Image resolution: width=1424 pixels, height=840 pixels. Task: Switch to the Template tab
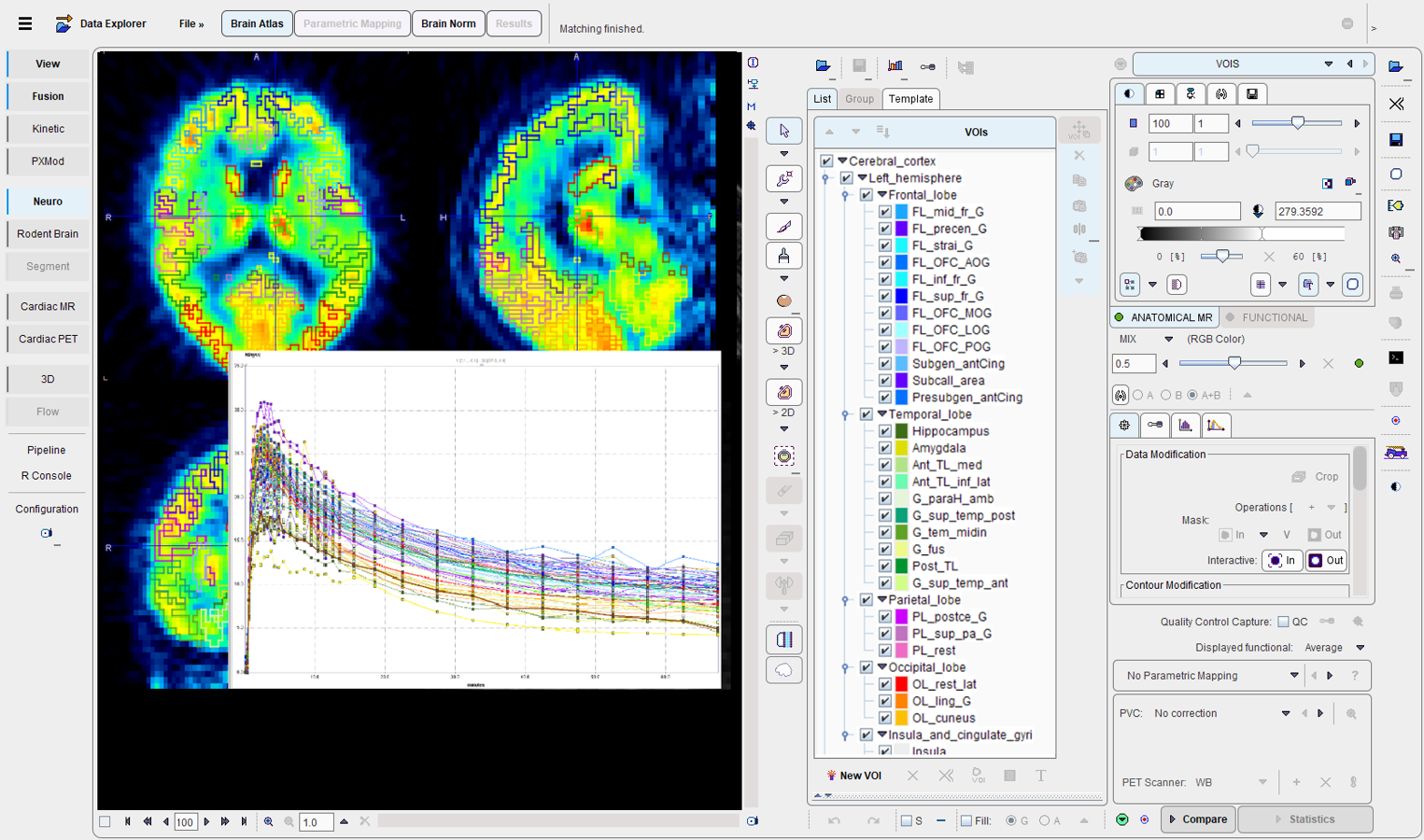point(910,99)
